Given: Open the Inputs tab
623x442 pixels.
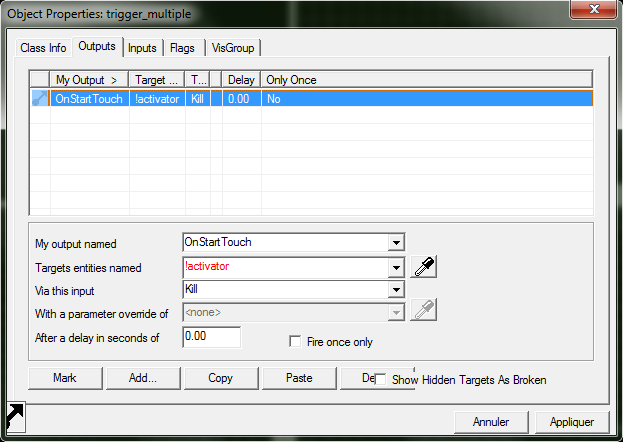Looking at the screenshot, I should coord(142,48).
